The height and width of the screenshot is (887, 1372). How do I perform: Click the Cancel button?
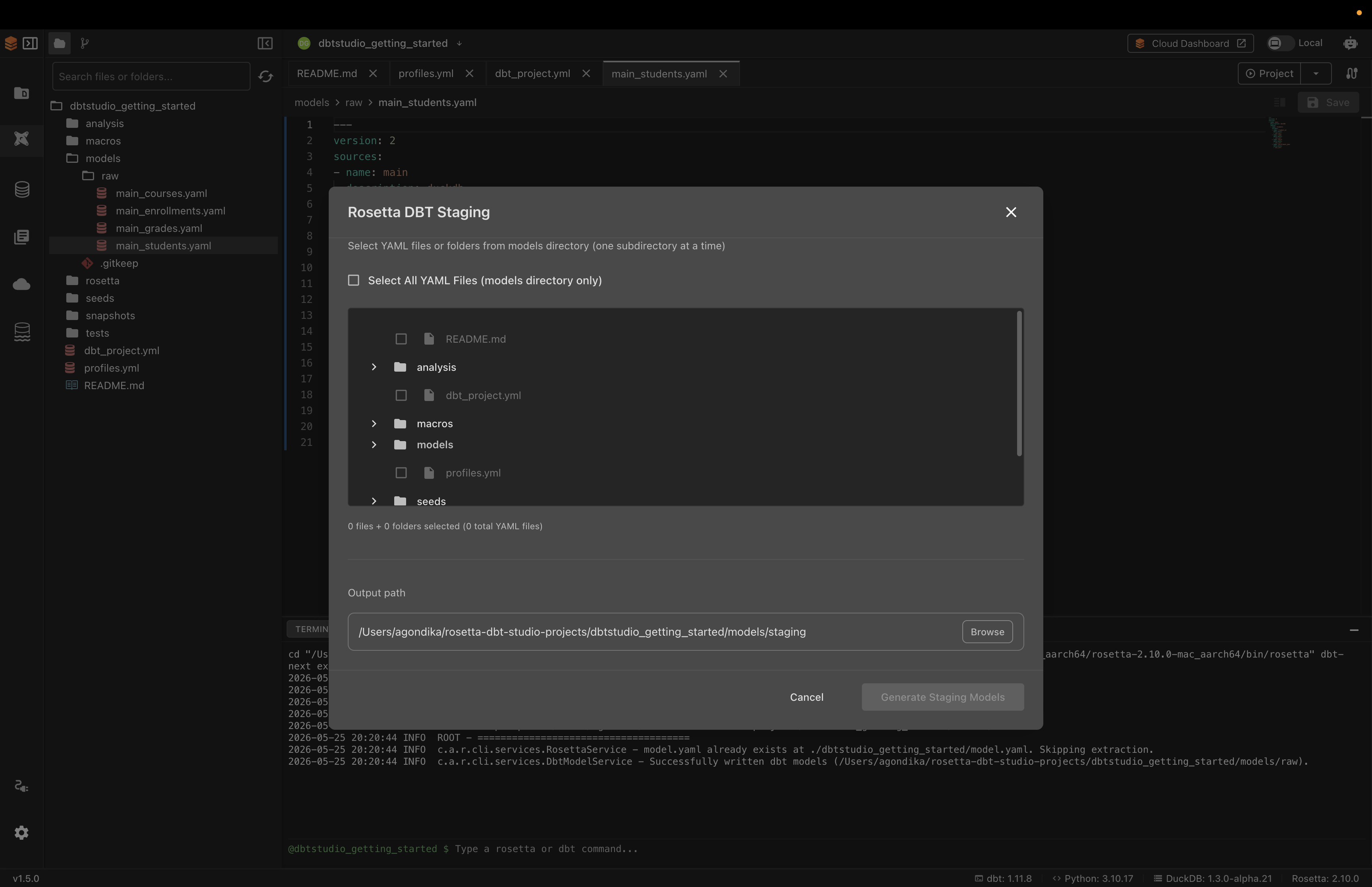(x=806, y=697)
